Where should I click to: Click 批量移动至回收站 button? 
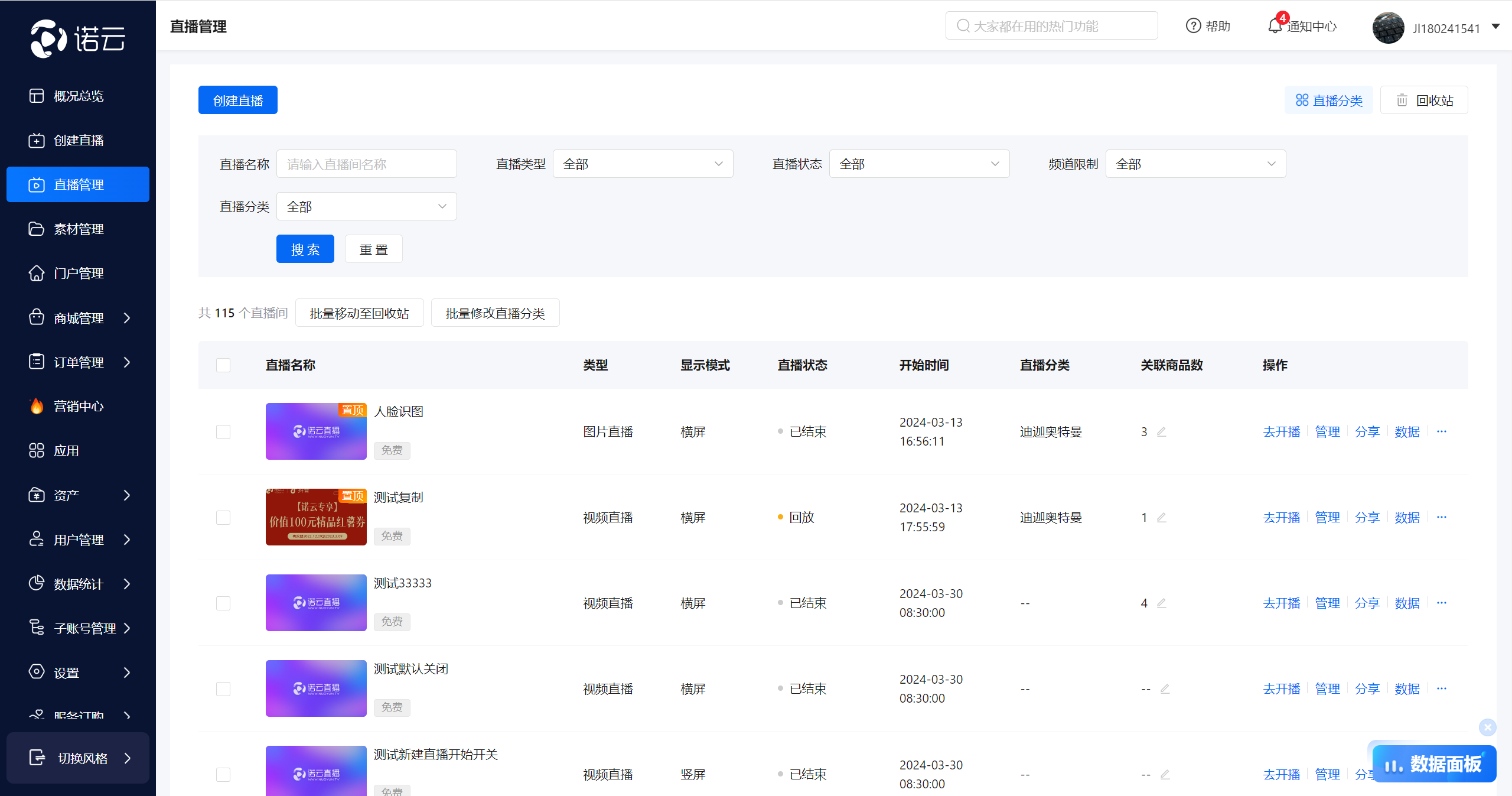(x=359, y=313)
